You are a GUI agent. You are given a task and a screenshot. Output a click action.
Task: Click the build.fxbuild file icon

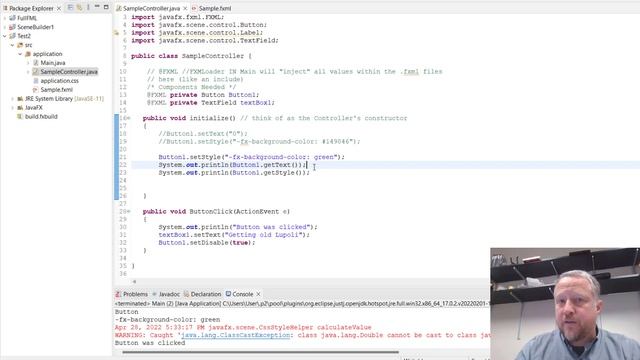[20, 117]
